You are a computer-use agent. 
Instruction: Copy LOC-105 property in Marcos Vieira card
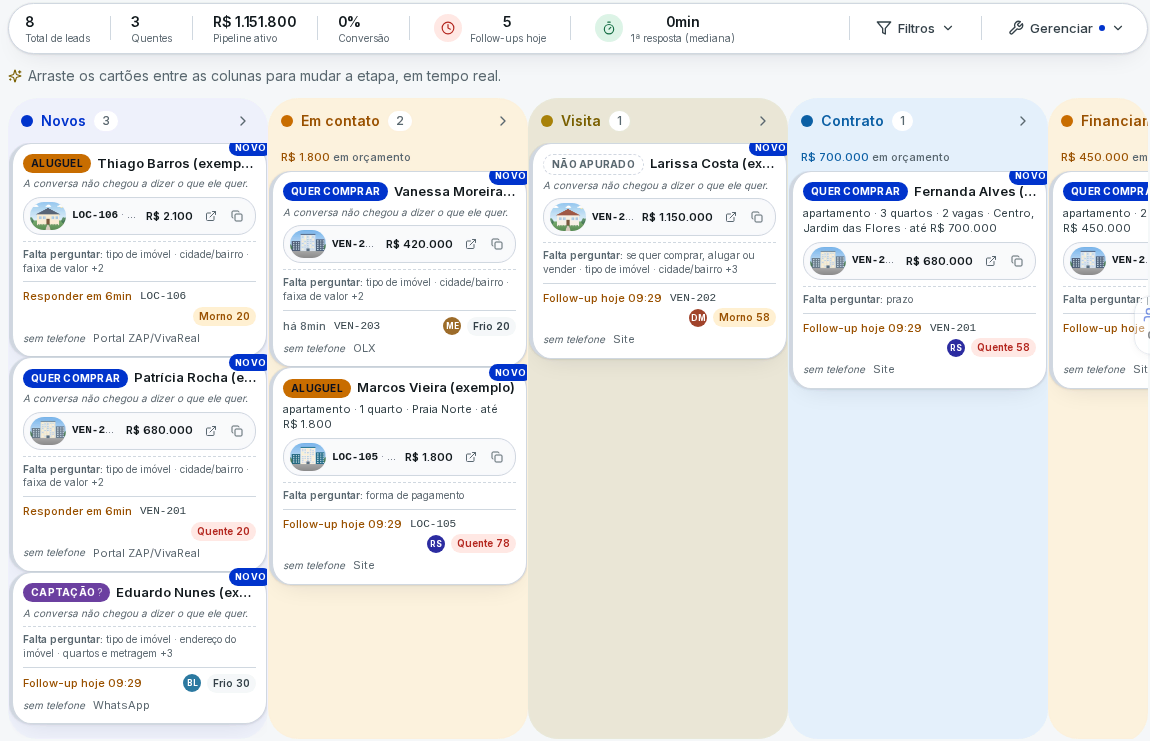pos(497,457)
